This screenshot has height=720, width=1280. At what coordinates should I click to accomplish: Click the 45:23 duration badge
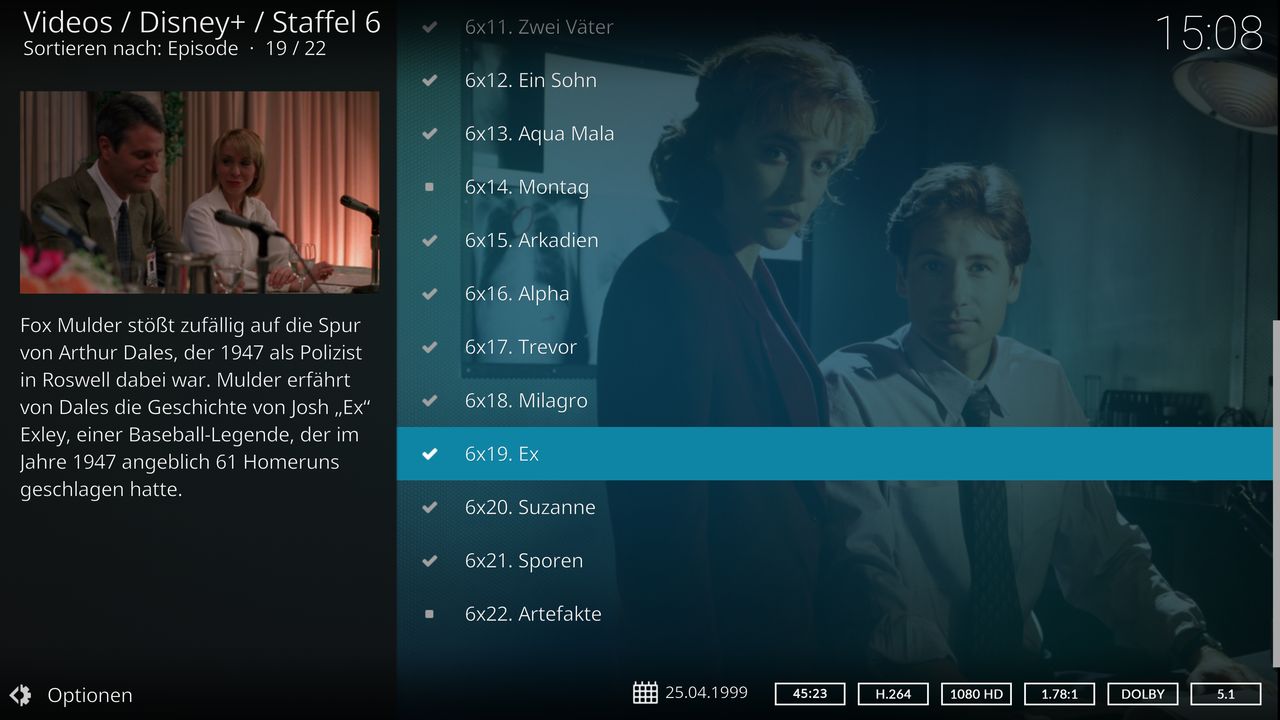click(x=810, y=693)
